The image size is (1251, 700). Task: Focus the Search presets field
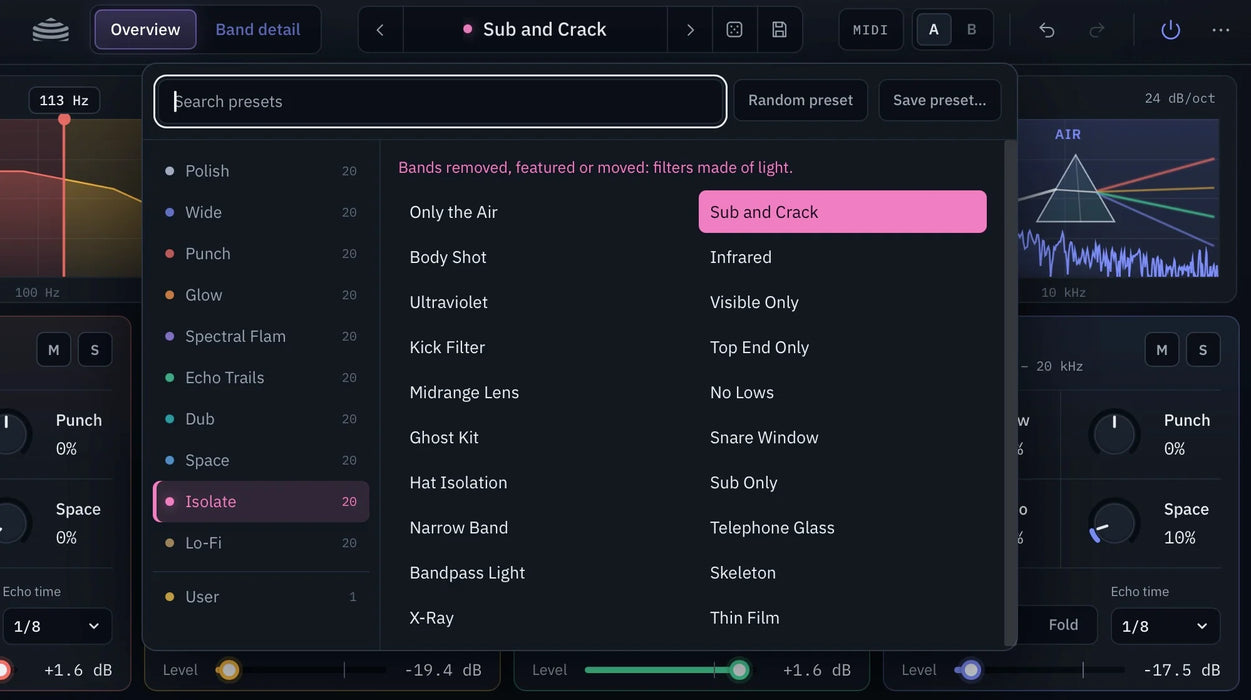coord(440,101)
